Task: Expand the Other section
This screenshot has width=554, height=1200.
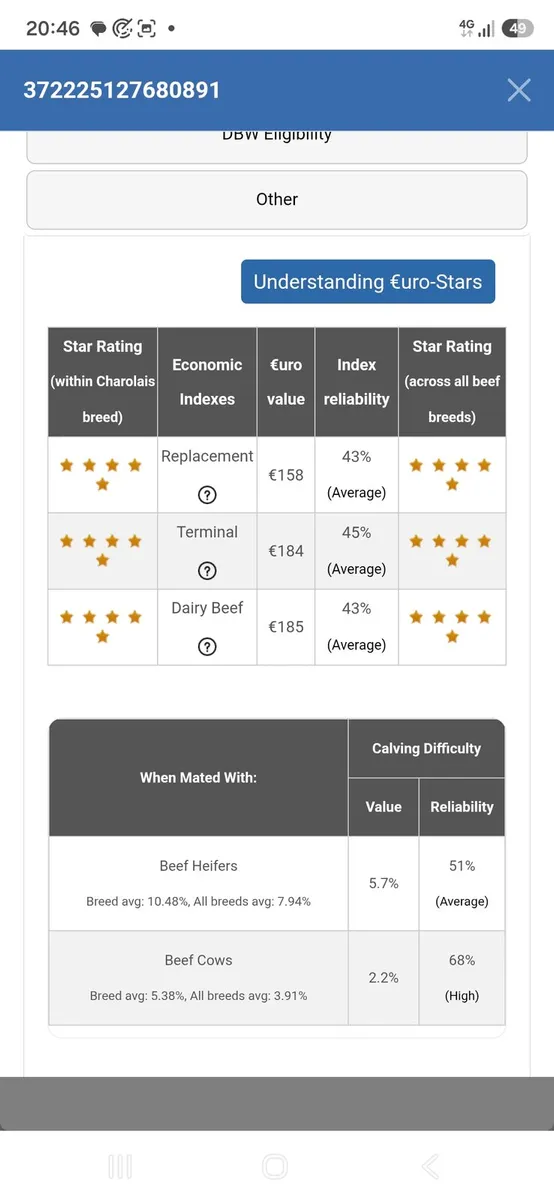Action: [x=277, y=199]
